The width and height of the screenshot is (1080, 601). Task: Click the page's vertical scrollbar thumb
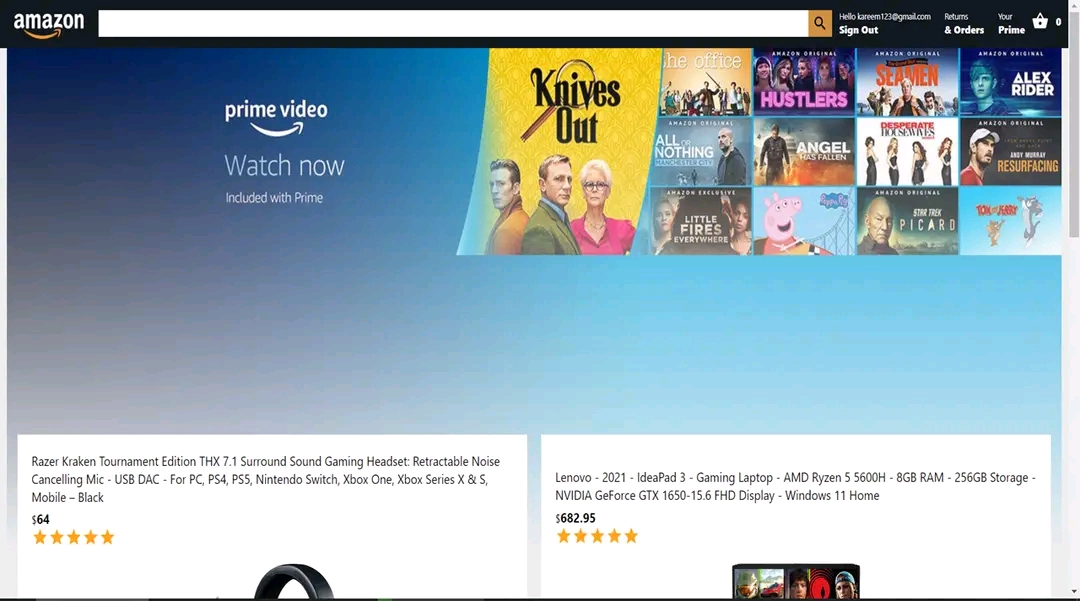pos(1074,127)
